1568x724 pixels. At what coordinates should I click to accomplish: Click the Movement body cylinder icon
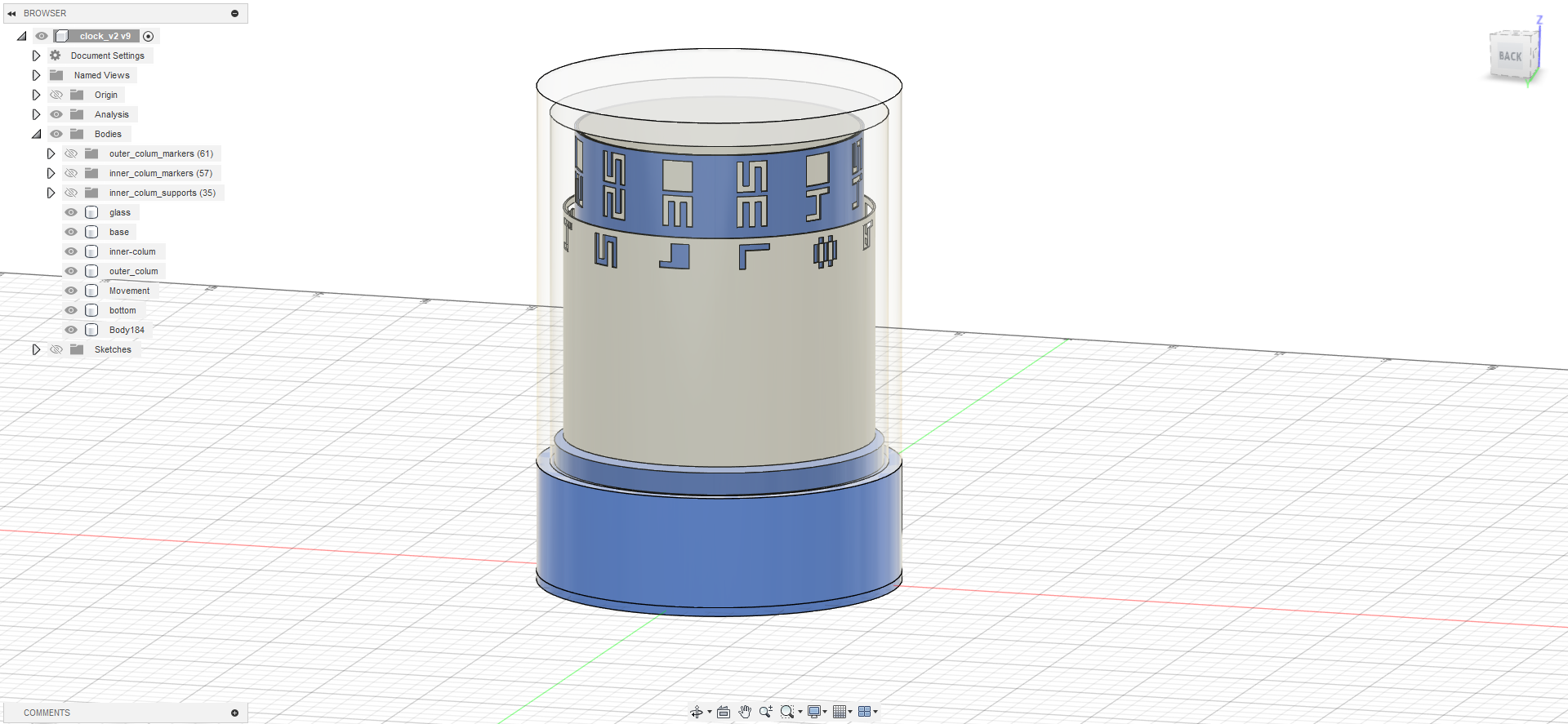tap(91, 291)
